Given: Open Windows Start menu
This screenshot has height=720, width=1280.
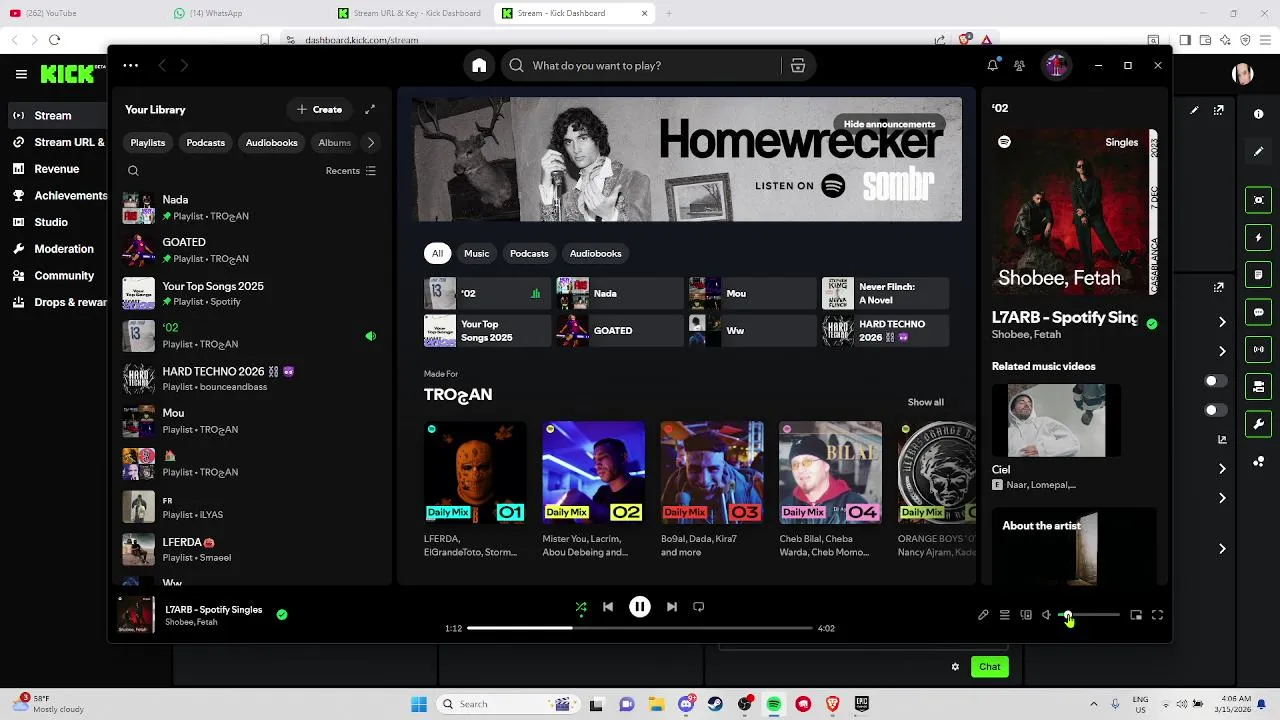Looking at the screenshot, I should tap(419, 704).
